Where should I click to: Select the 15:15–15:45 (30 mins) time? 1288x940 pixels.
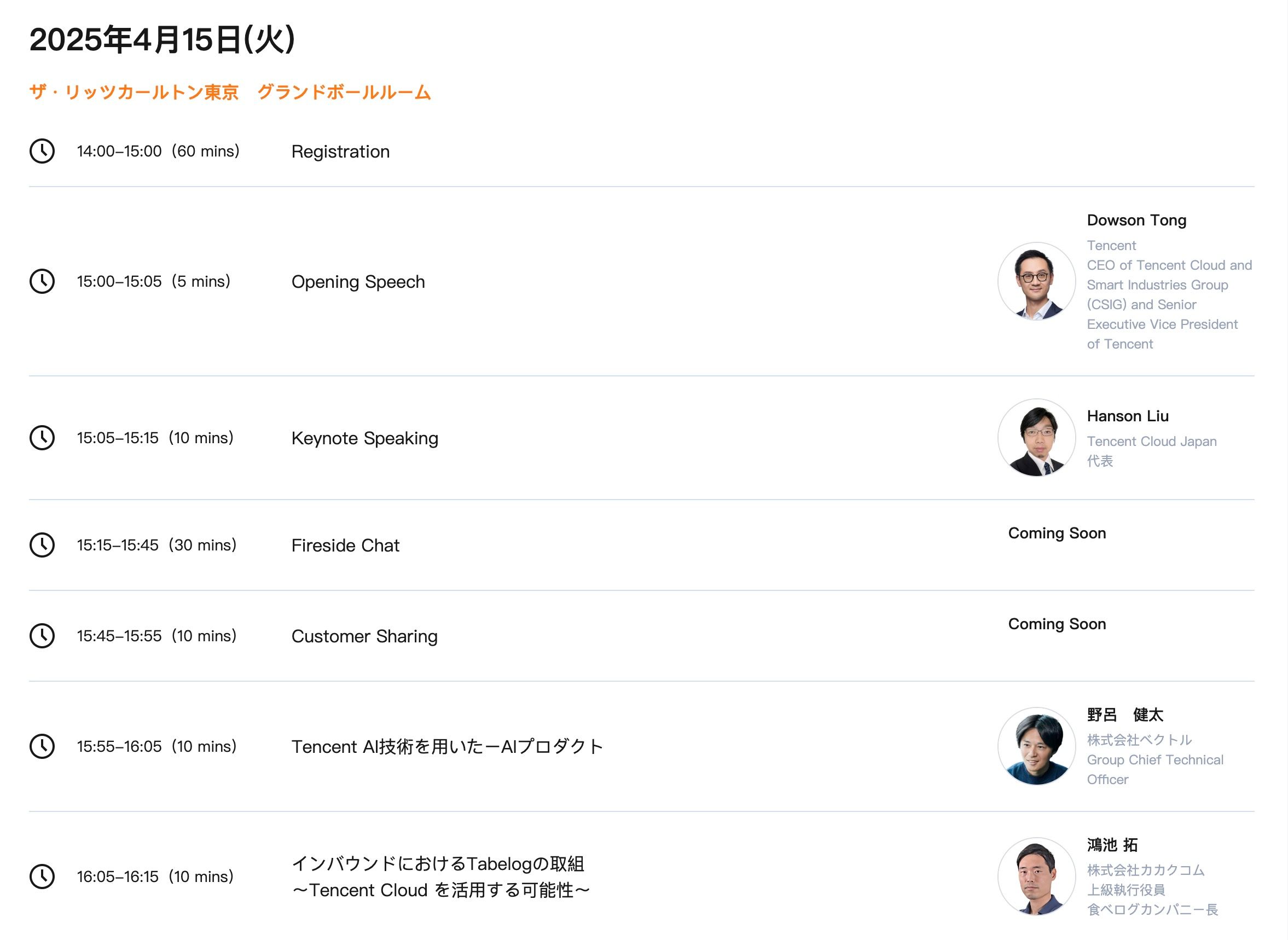point(156,544)
